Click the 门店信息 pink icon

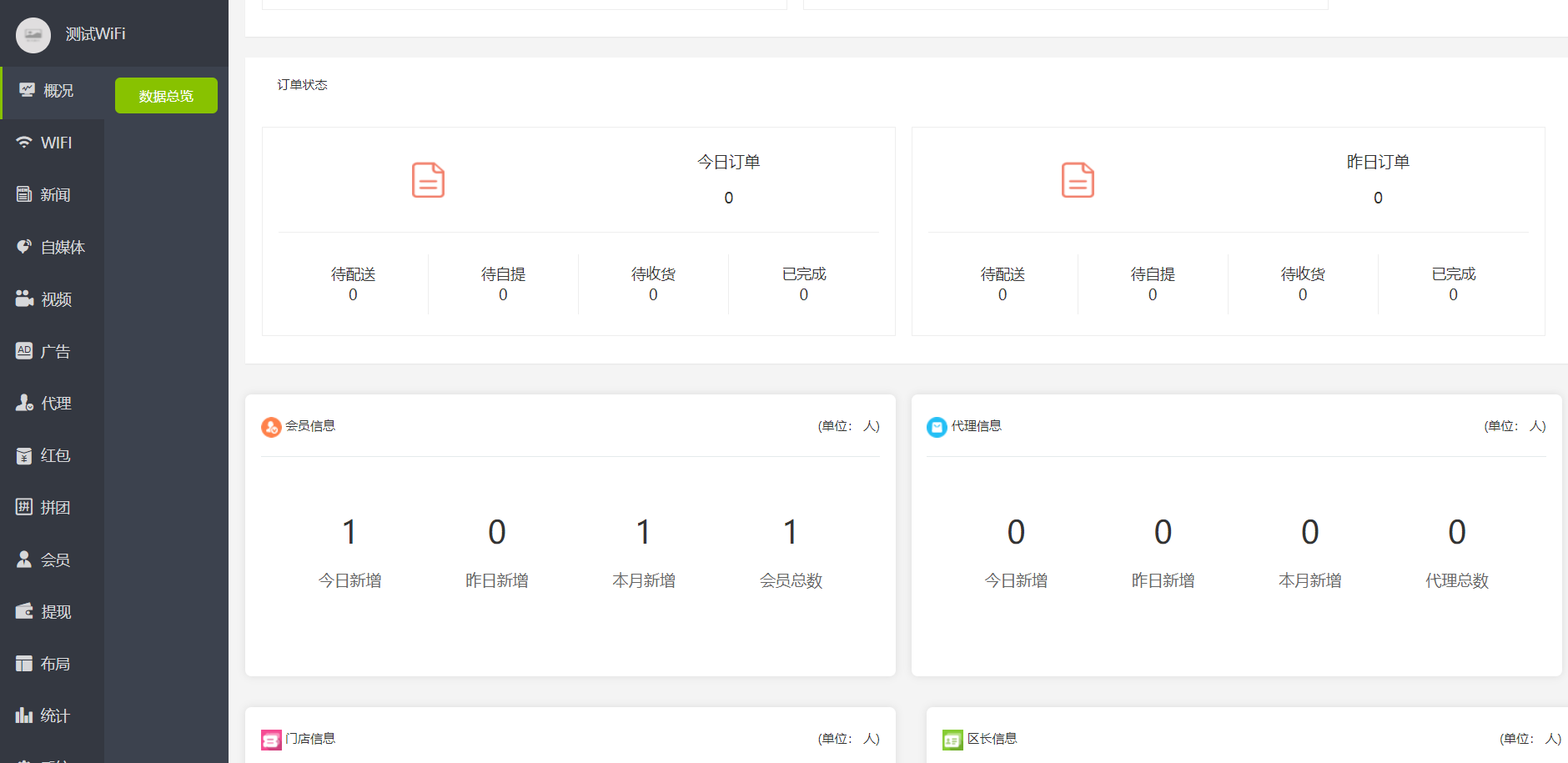pyautogui.click(x=271, y=740)
